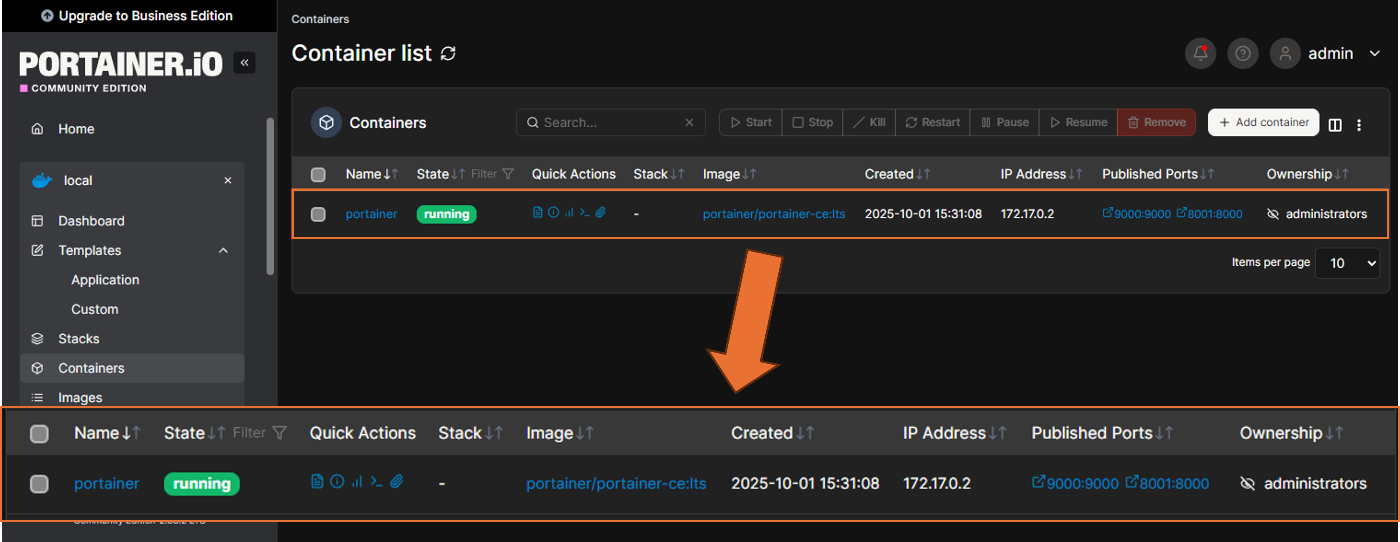Click the Restart button in the toolbar

(x=932, y=122)
